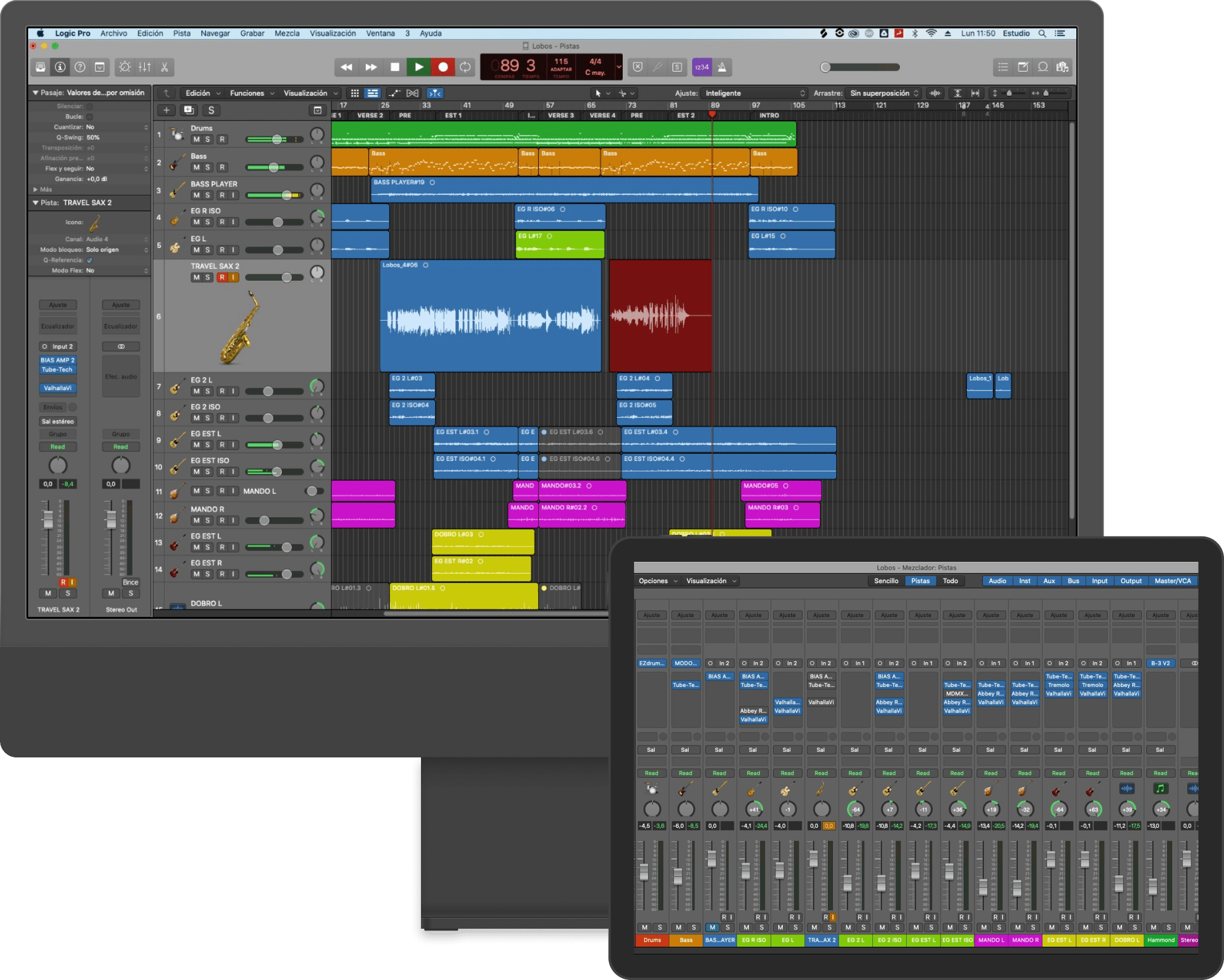Toggle the Flex show/hide icon

click(x=413, y=93)
